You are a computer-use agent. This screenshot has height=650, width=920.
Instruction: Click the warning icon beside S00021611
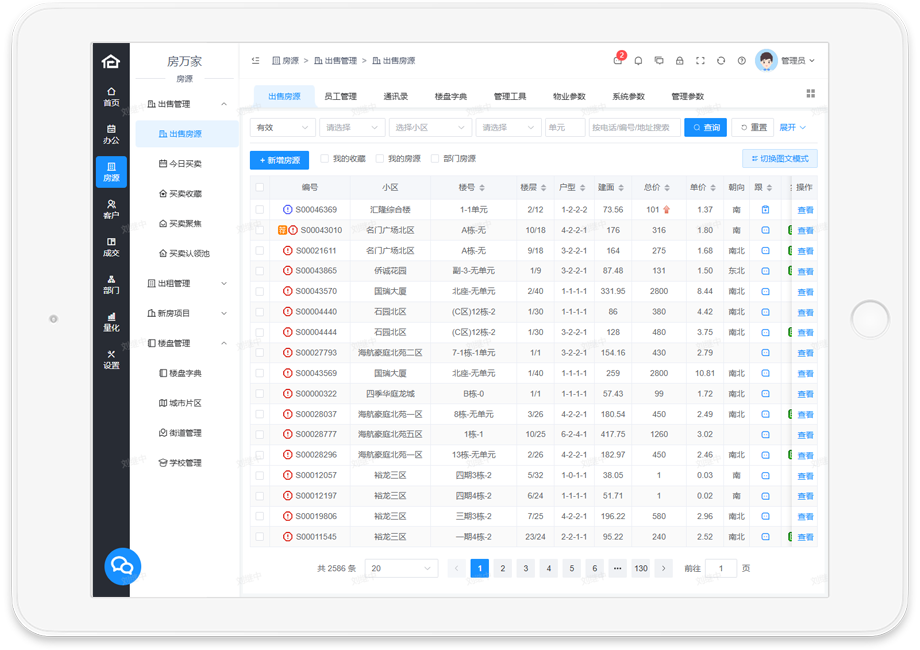tap(288, 250)
